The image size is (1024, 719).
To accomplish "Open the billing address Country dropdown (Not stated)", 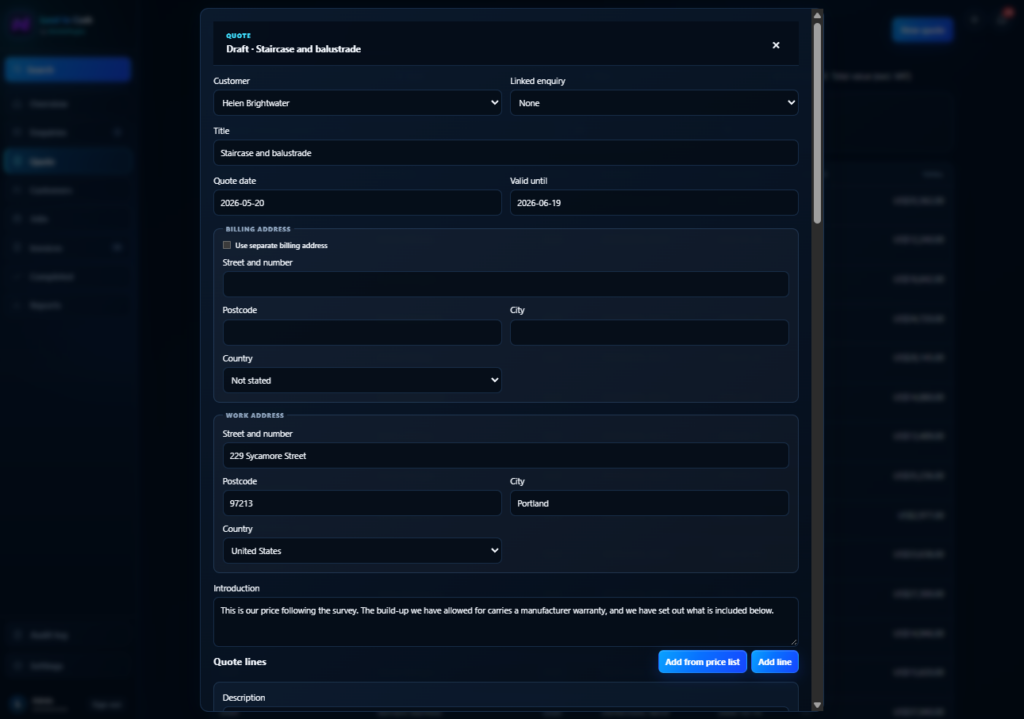I will 362,380.
